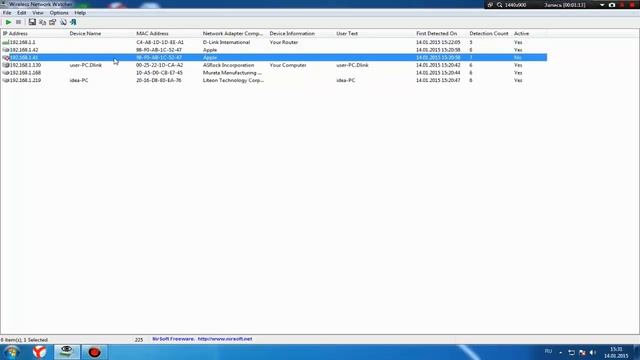Open the File menu
Viewport: 640px width, 360px height.
click(x=7, y=13)
